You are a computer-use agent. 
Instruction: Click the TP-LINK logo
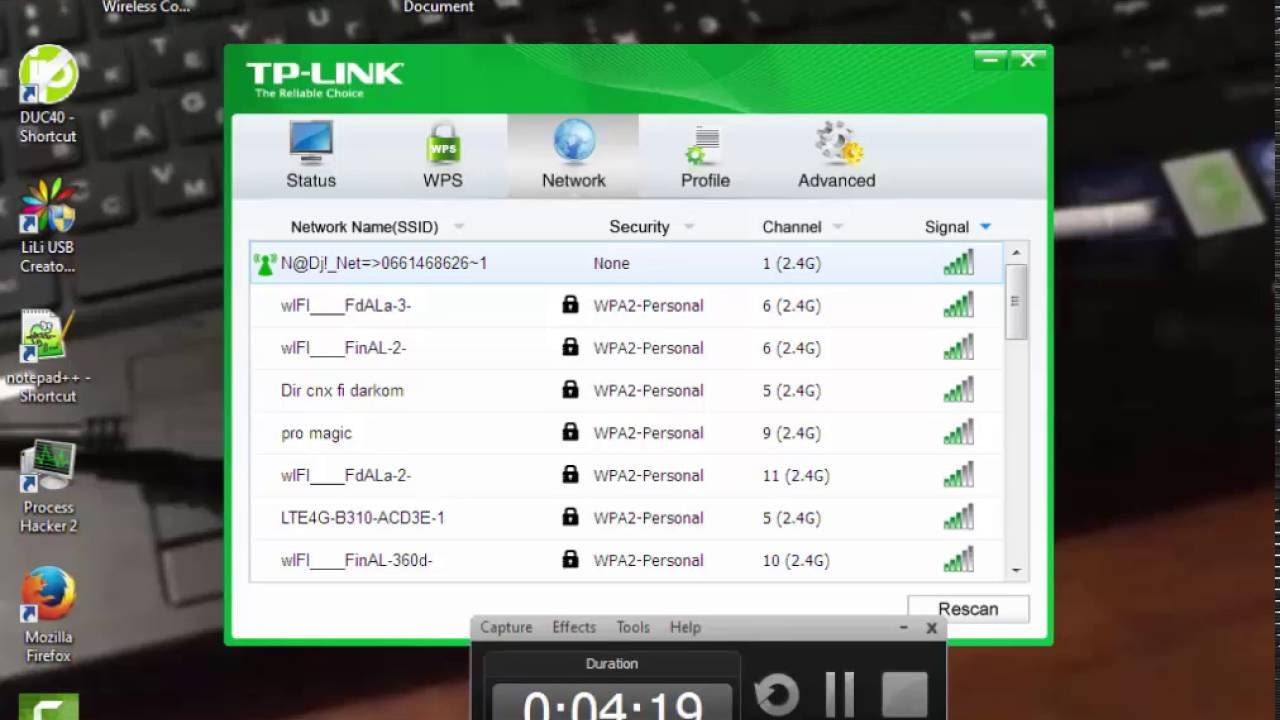(325, 79)
